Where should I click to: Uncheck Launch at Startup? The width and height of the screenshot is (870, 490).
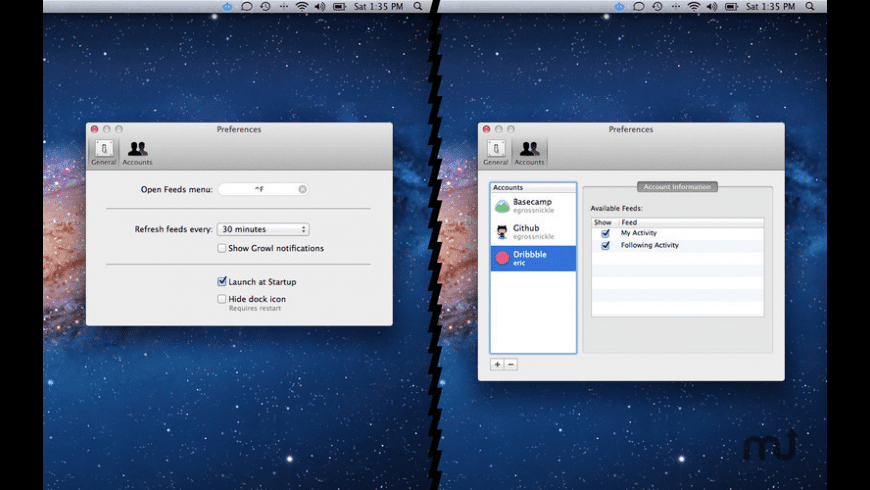[222, 281]
